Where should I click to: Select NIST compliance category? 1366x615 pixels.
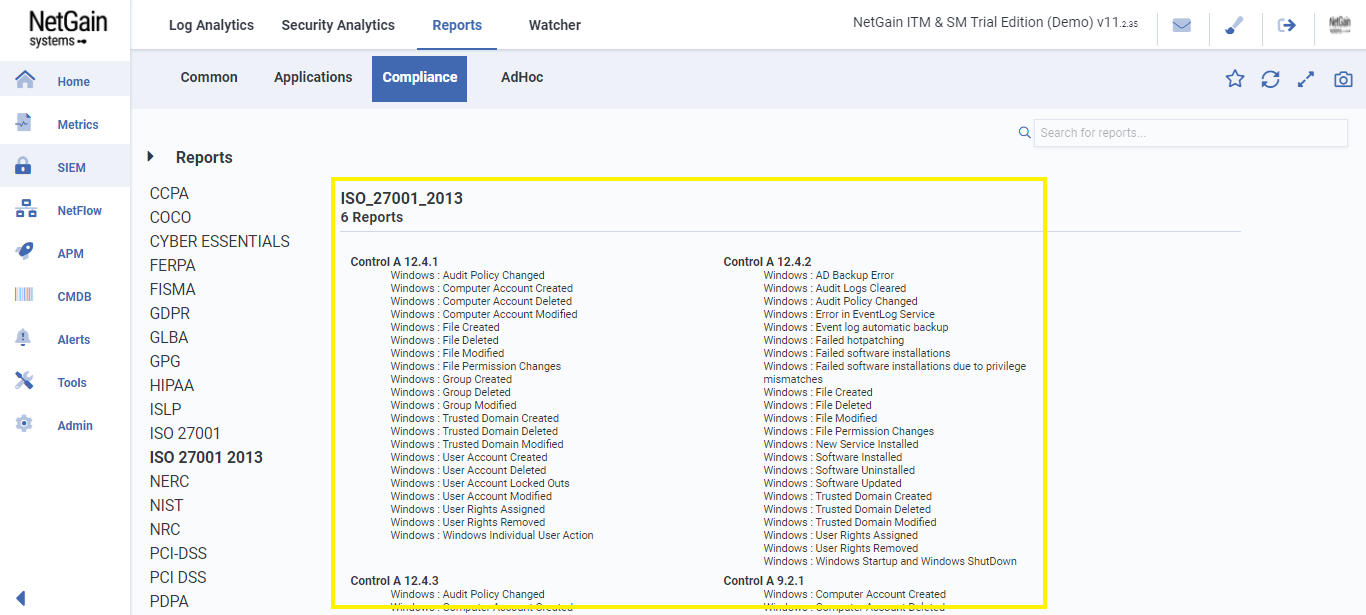click(x=166, y=505)
